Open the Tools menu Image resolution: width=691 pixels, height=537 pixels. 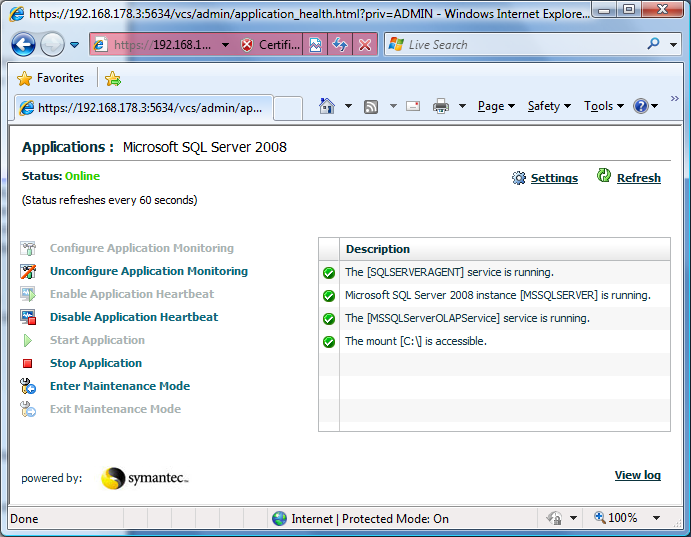pyautogui.click(x=604, y=106)
